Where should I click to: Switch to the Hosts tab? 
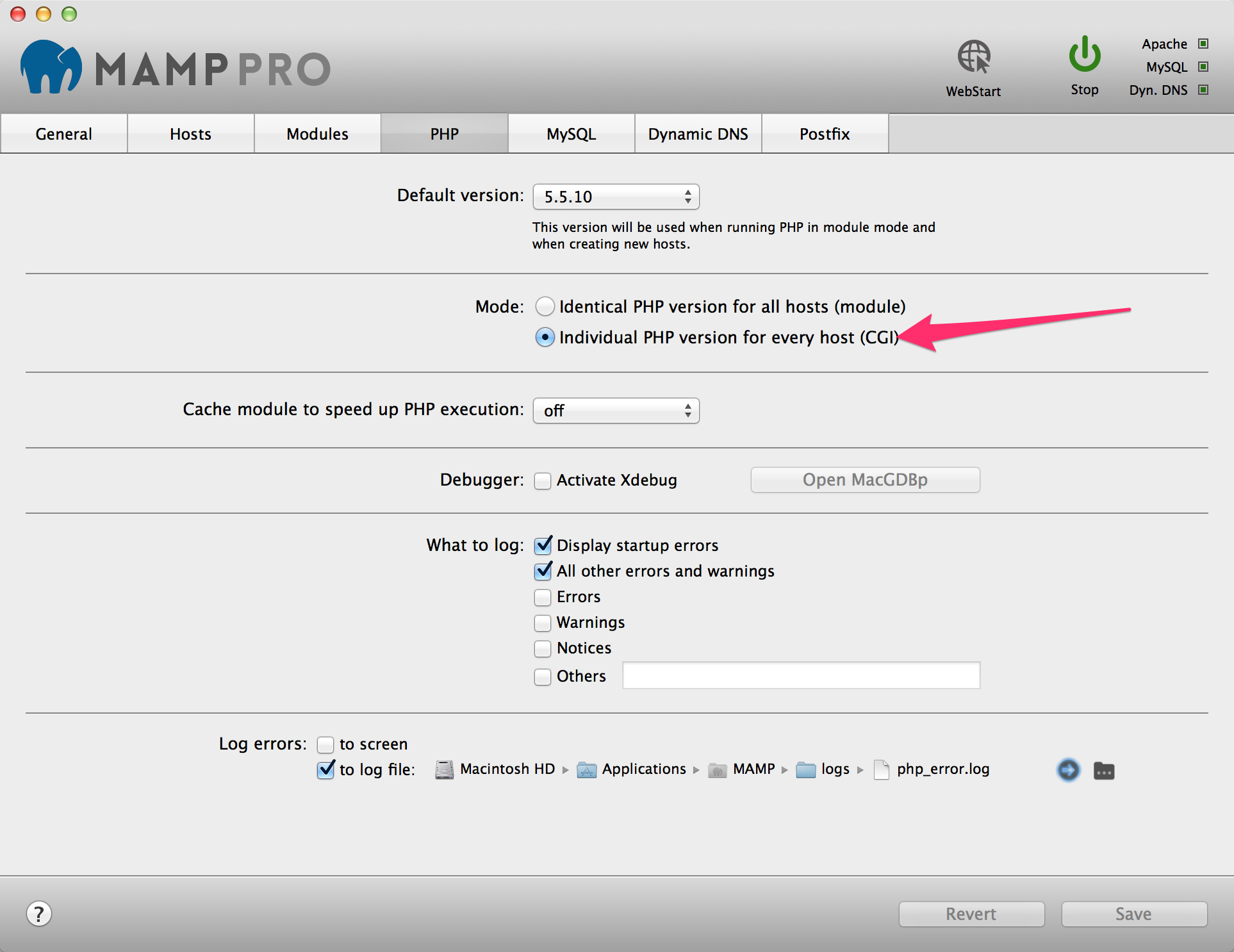tap(191, 134)
